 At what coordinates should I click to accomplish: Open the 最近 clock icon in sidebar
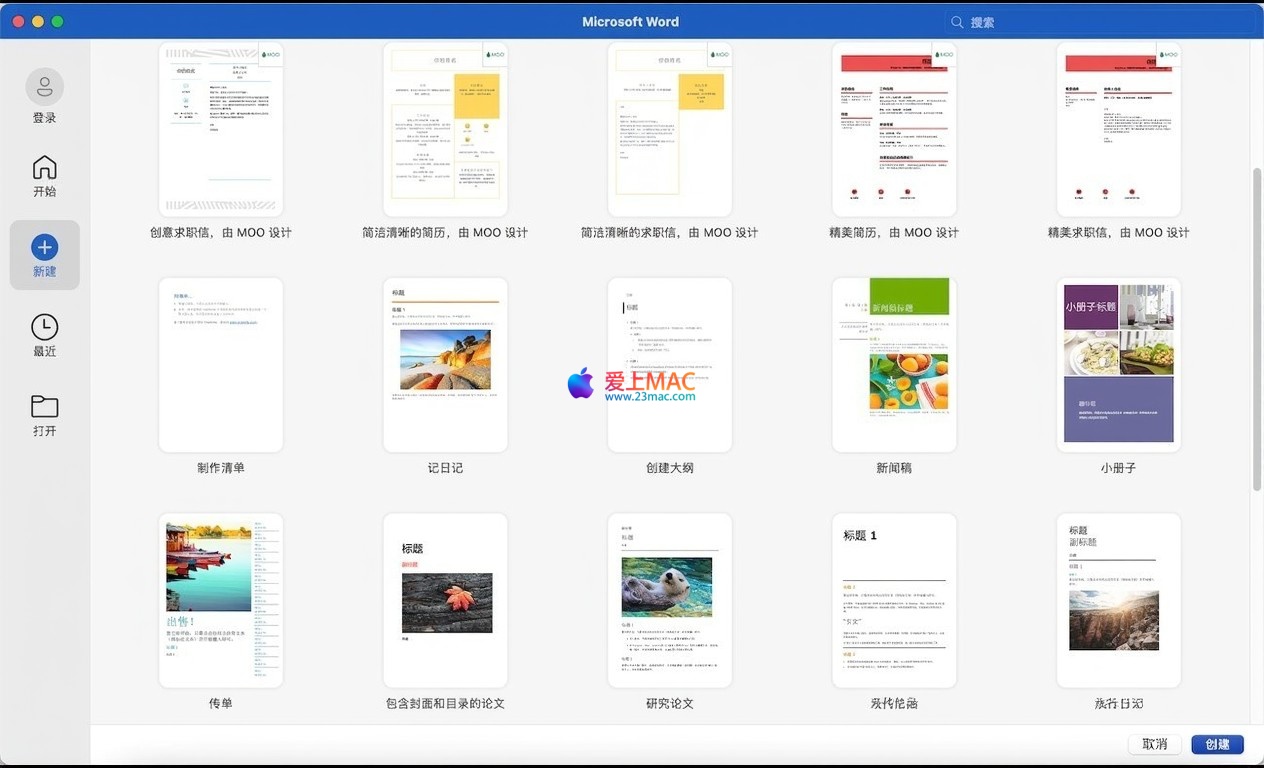[x=44, y=327]
